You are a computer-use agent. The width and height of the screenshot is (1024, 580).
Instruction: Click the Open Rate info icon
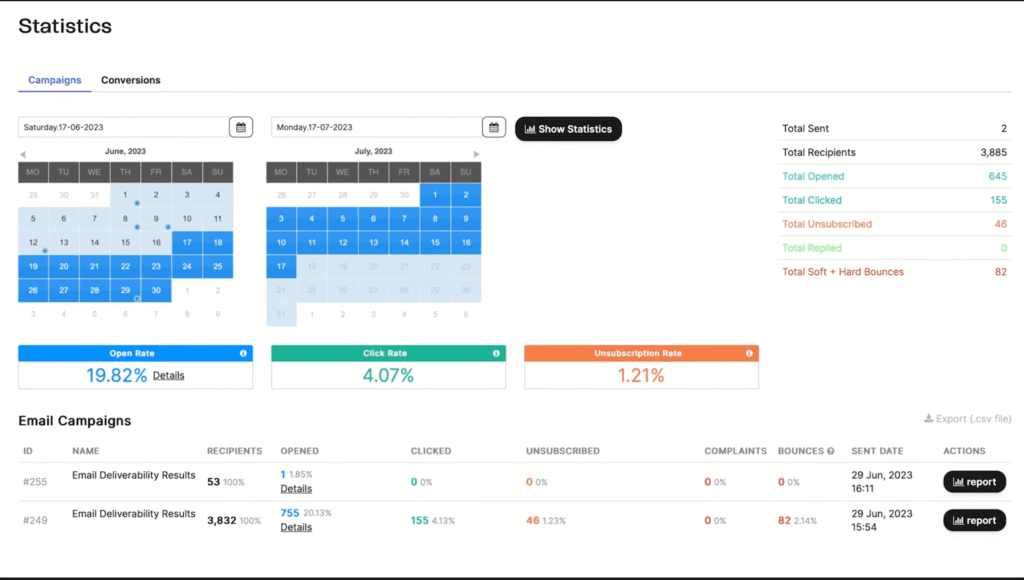[x=243, y=353]
